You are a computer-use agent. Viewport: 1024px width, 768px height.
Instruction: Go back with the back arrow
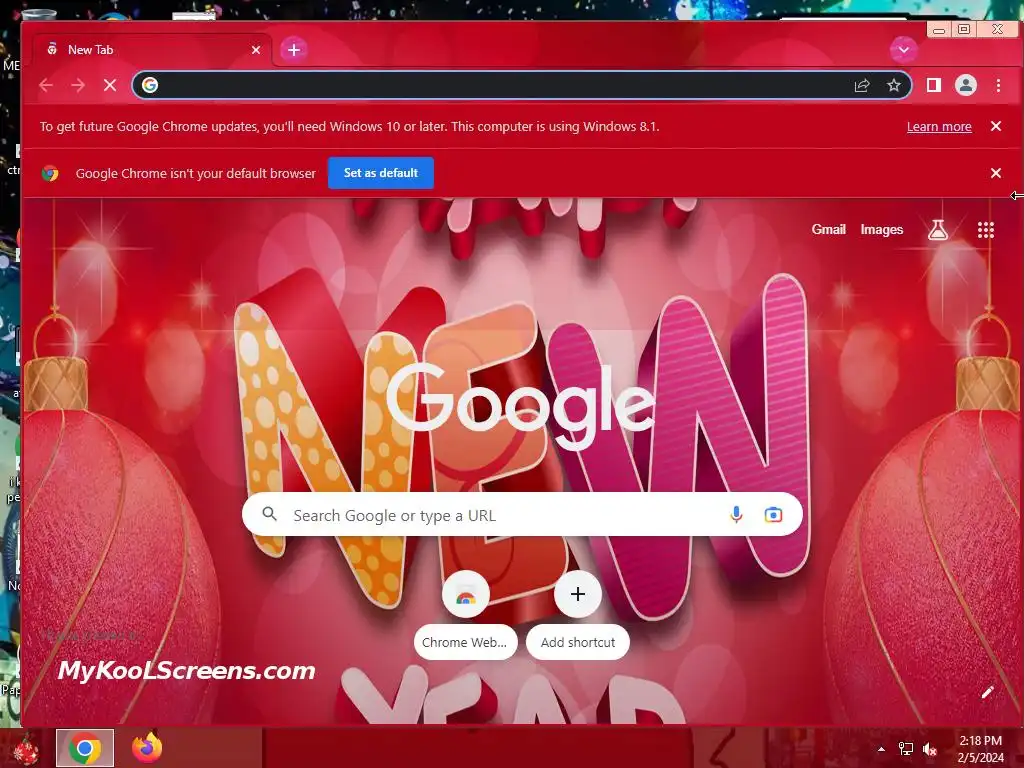tap(46, 85)
